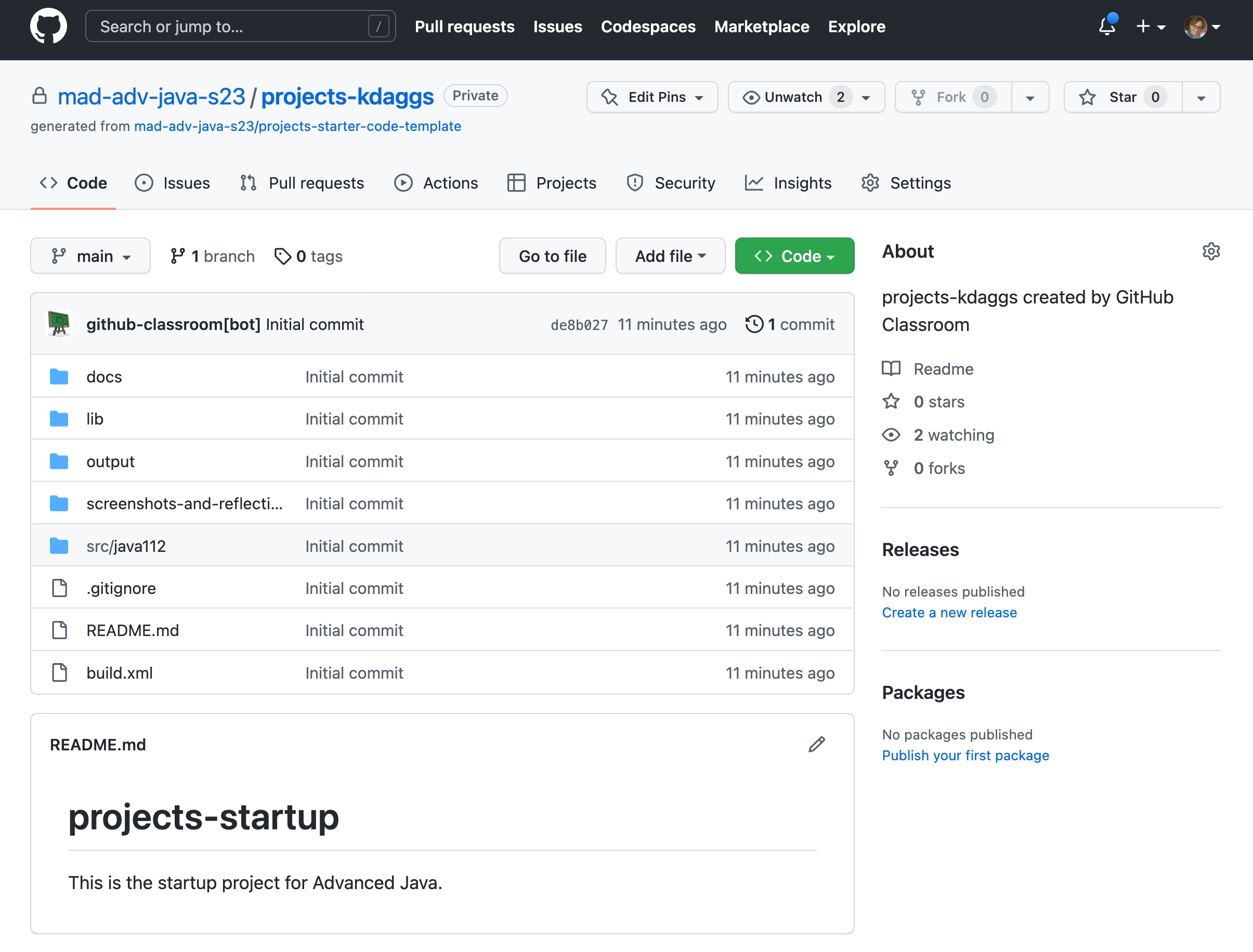
Task: Edit README with the pencil icon
Action: click(x=816, y=744)
